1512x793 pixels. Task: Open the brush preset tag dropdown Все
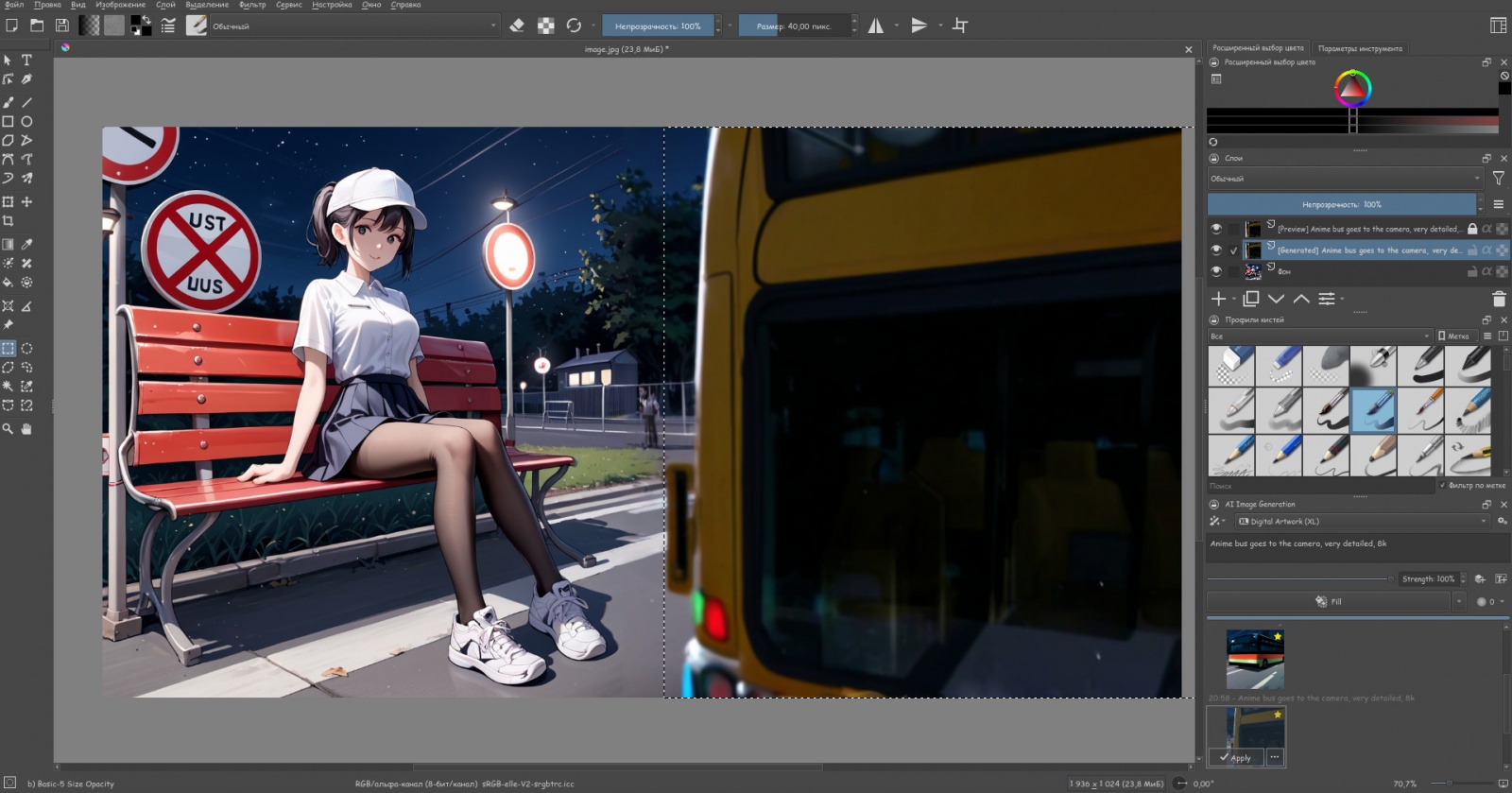(1319, 336)
